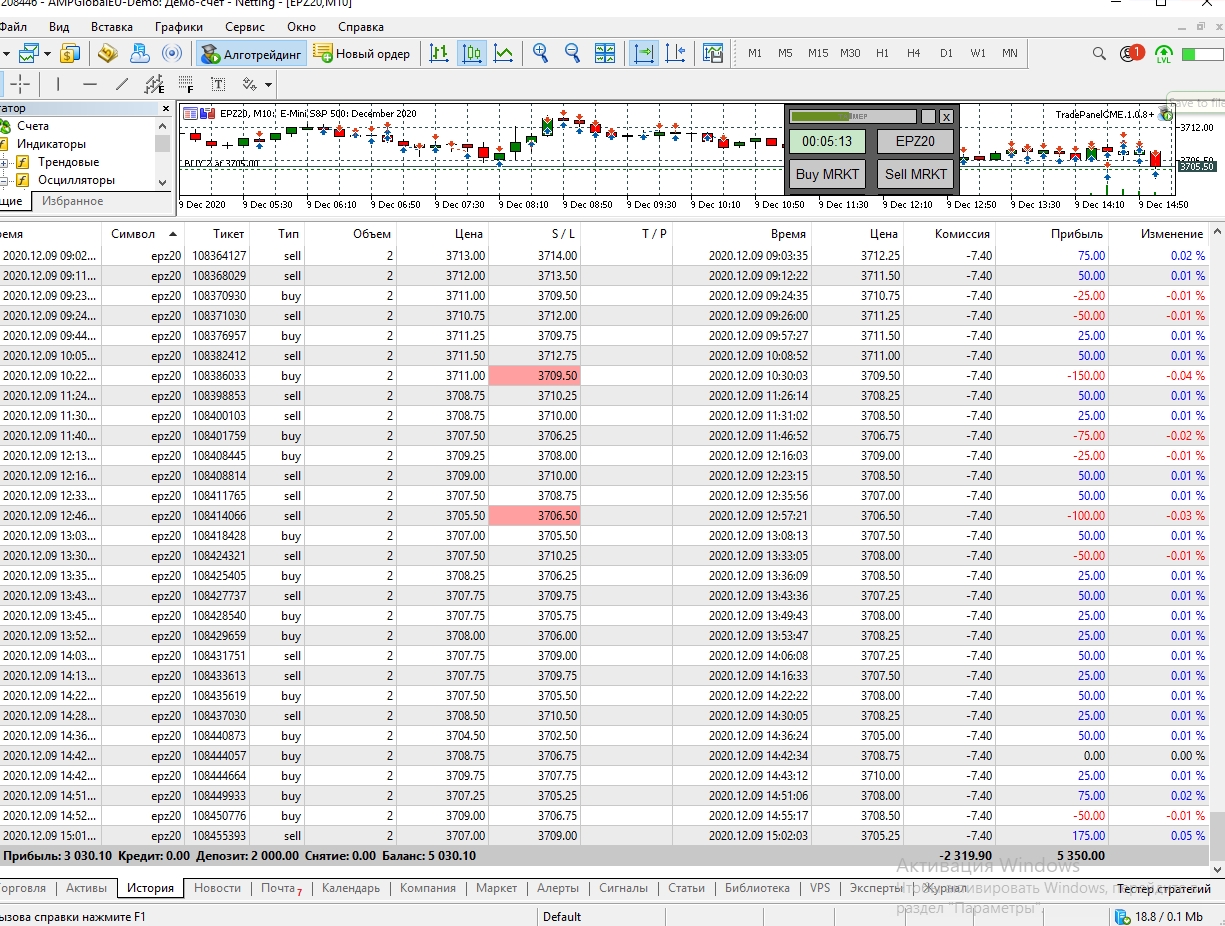This screenshot has height=926, width=1225.
Task: Expand the Трендовые indicators tree node
Action: (x=4, y=162)
